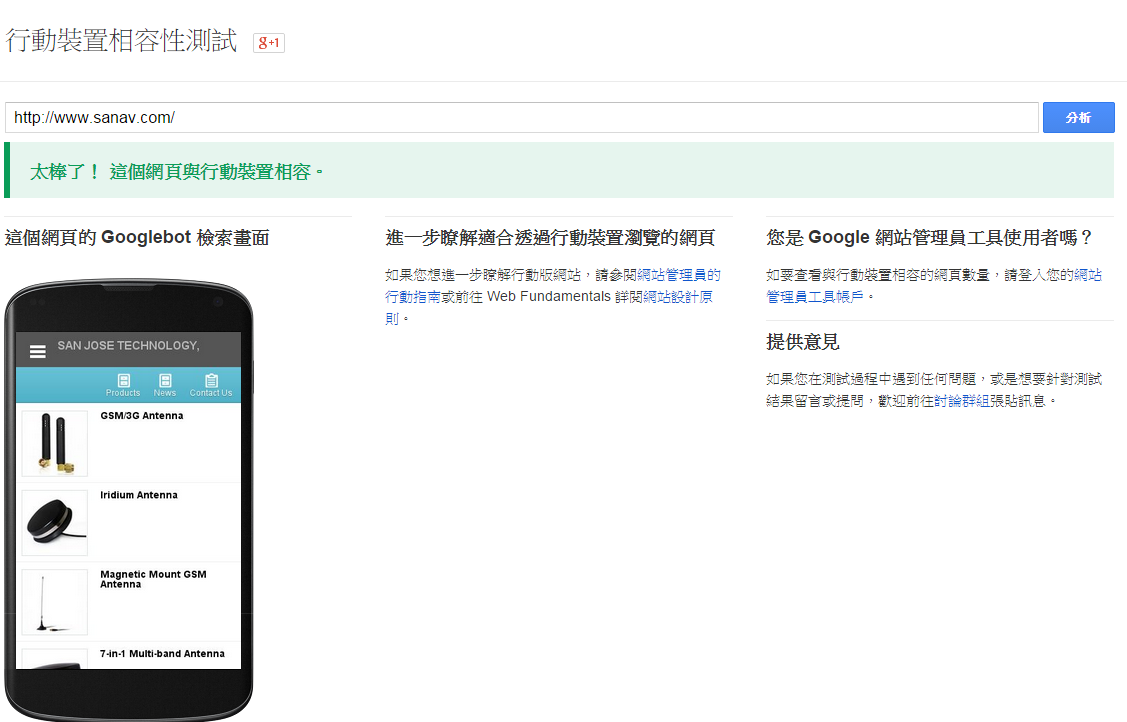Click the Magnetic Mount GSM Antenna title
Image resolution: width=1127 pixels, height=722 pixels.
pyautogui.click(x=153, y=579)
